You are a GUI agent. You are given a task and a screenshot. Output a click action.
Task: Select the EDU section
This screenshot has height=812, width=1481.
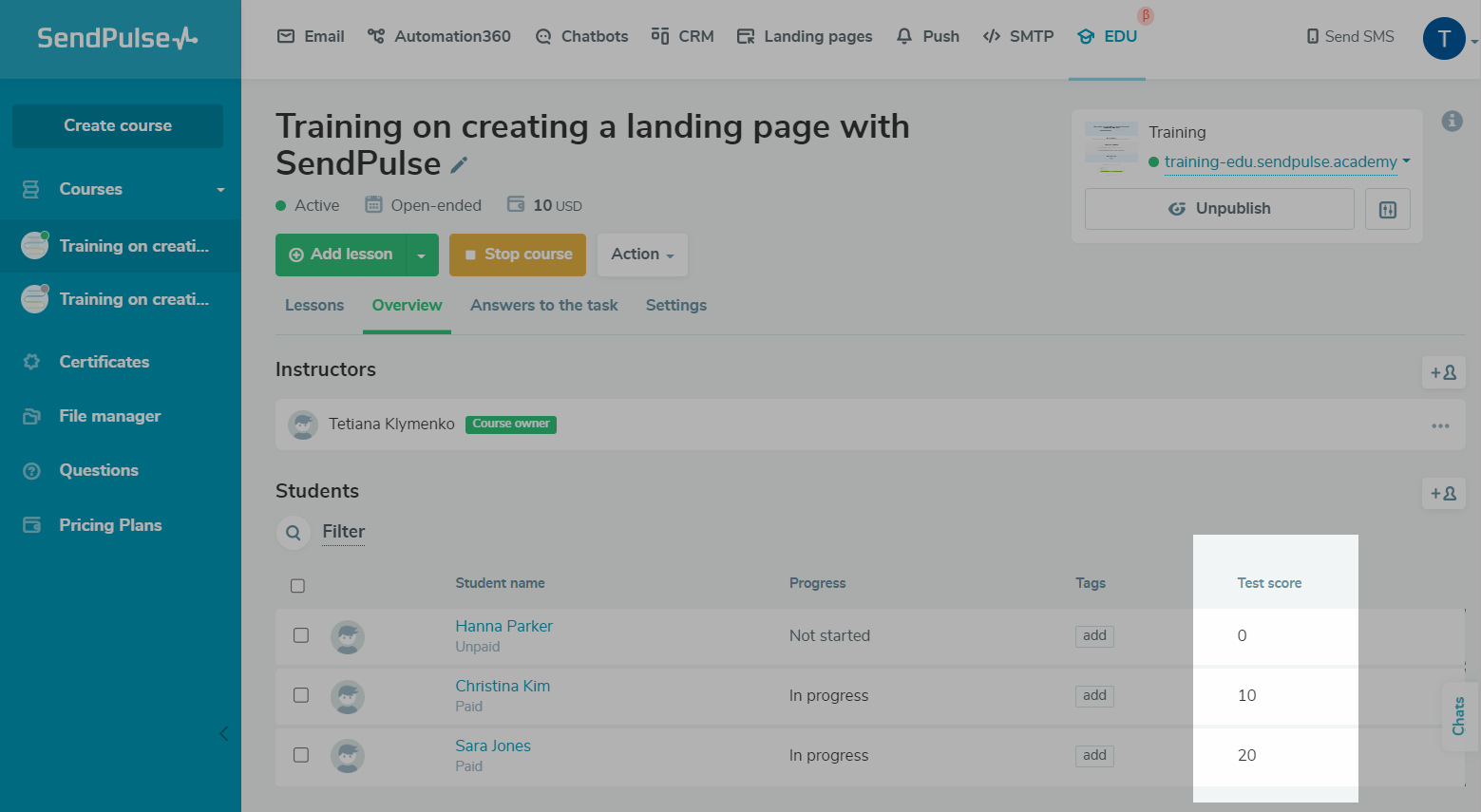pyautogui.click(x=1107, y=36)
